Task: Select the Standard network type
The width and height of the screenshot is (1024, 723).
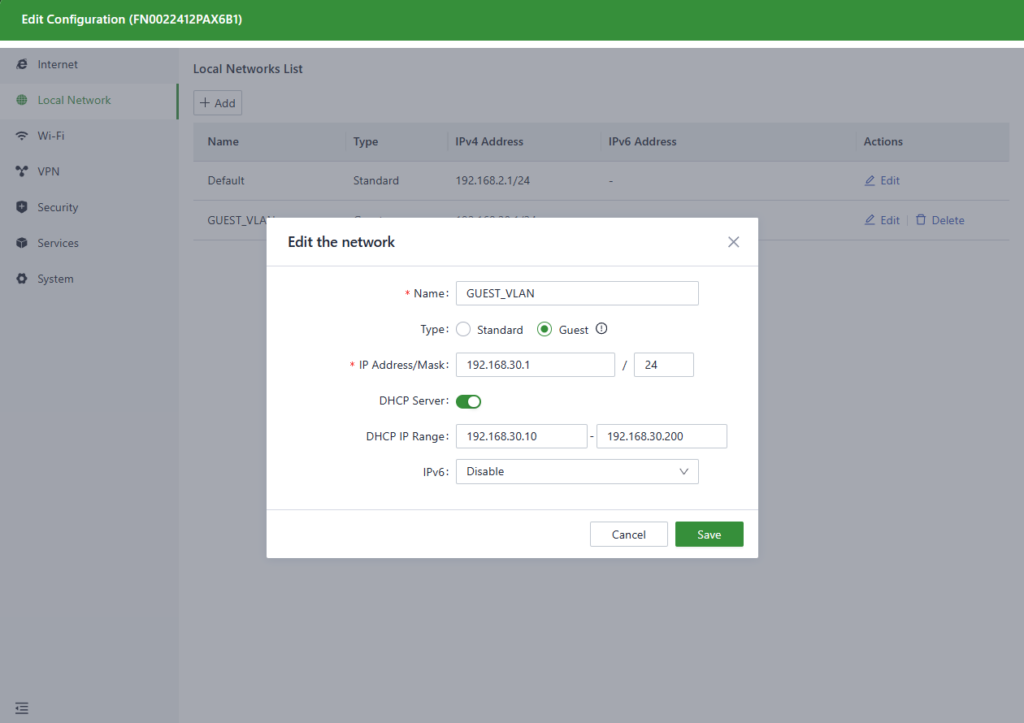Action: coord(463,330)
